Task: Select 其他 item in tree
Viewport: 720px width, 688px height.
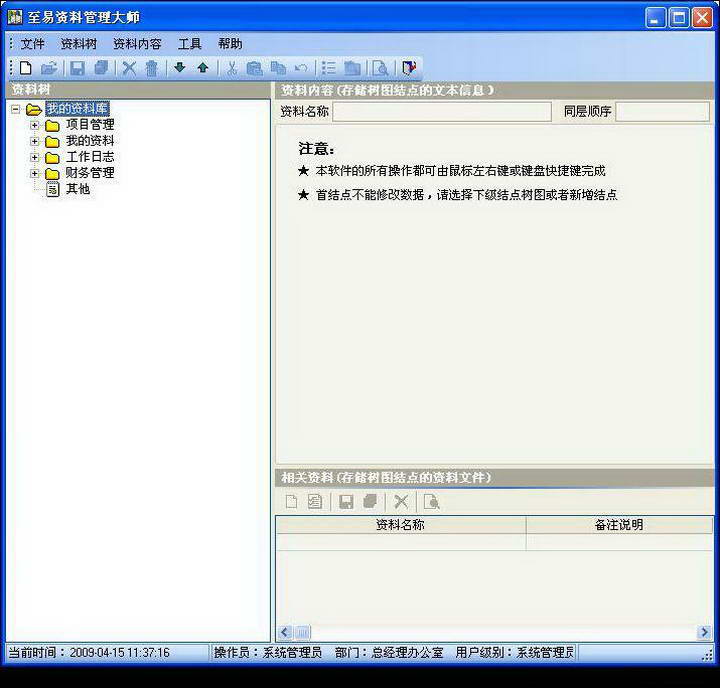Action: click(78, 189)
